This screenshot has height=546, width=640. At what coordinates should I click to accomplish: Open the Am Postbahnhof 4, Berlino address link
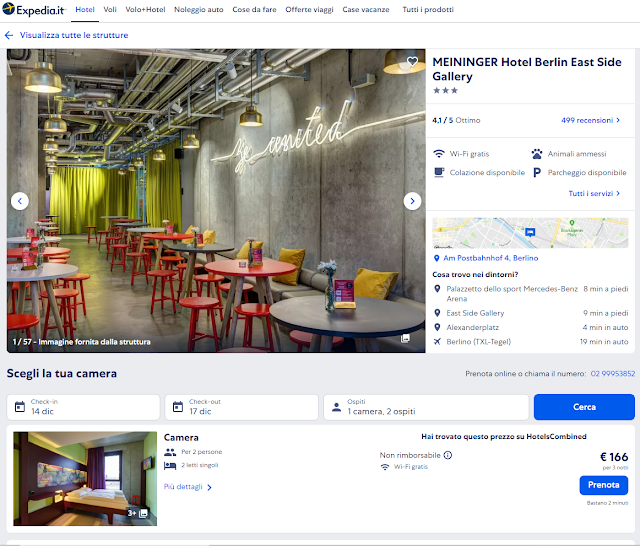click(491, 258)
